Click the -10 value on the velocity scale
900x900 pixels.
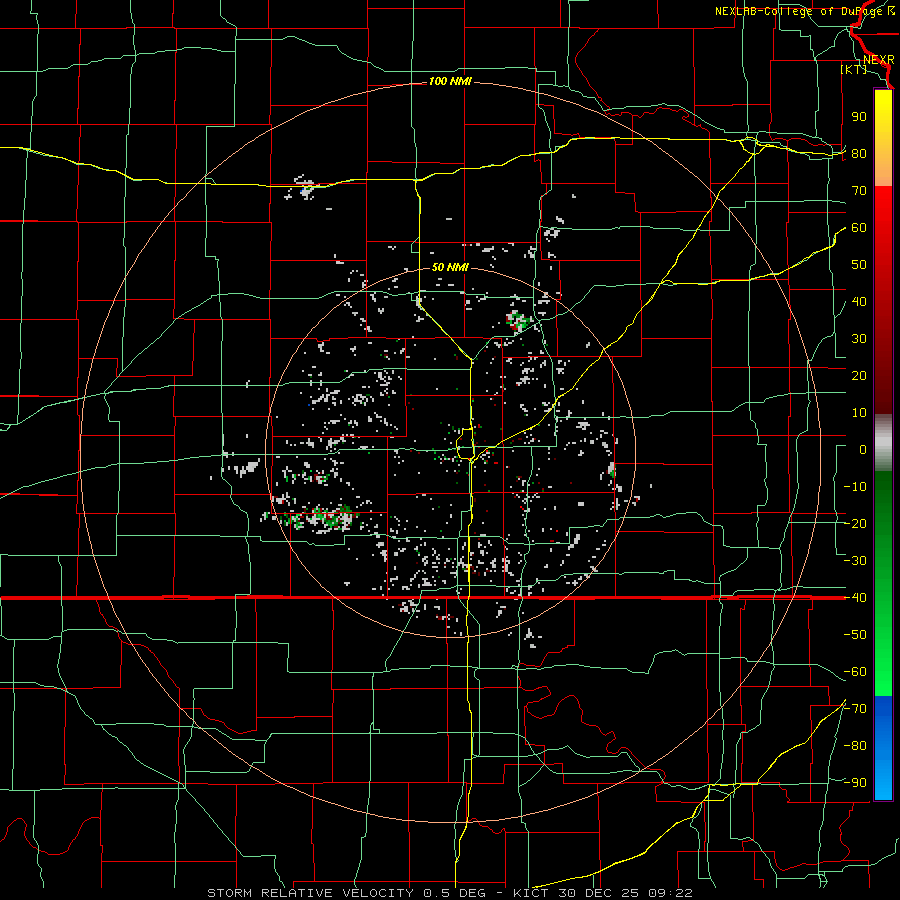tap(855, 487)
